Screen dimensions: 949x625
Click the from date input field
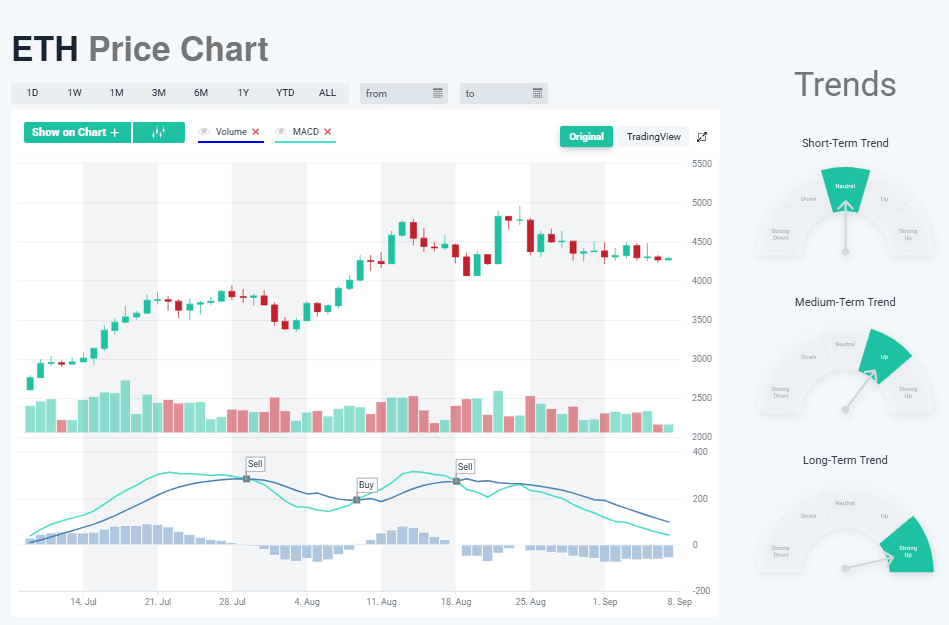(396, 93)
